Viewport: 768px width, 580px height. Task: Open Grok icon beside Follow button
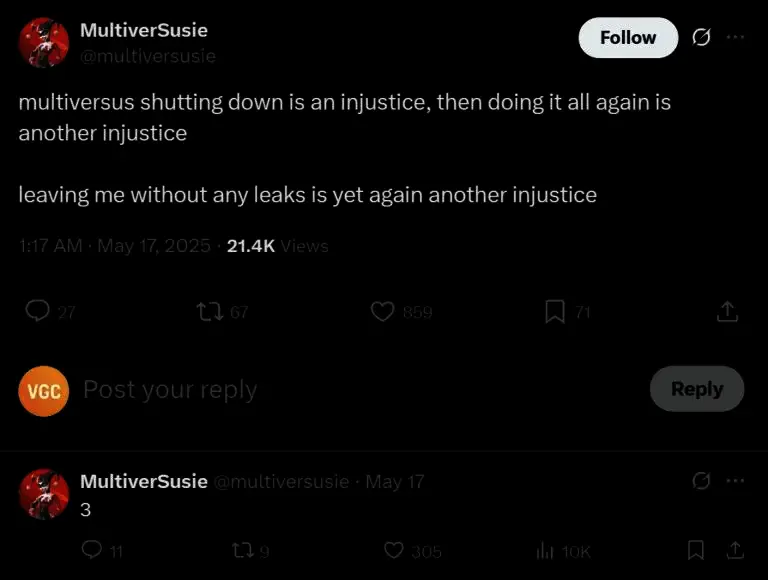click(701, 37)
